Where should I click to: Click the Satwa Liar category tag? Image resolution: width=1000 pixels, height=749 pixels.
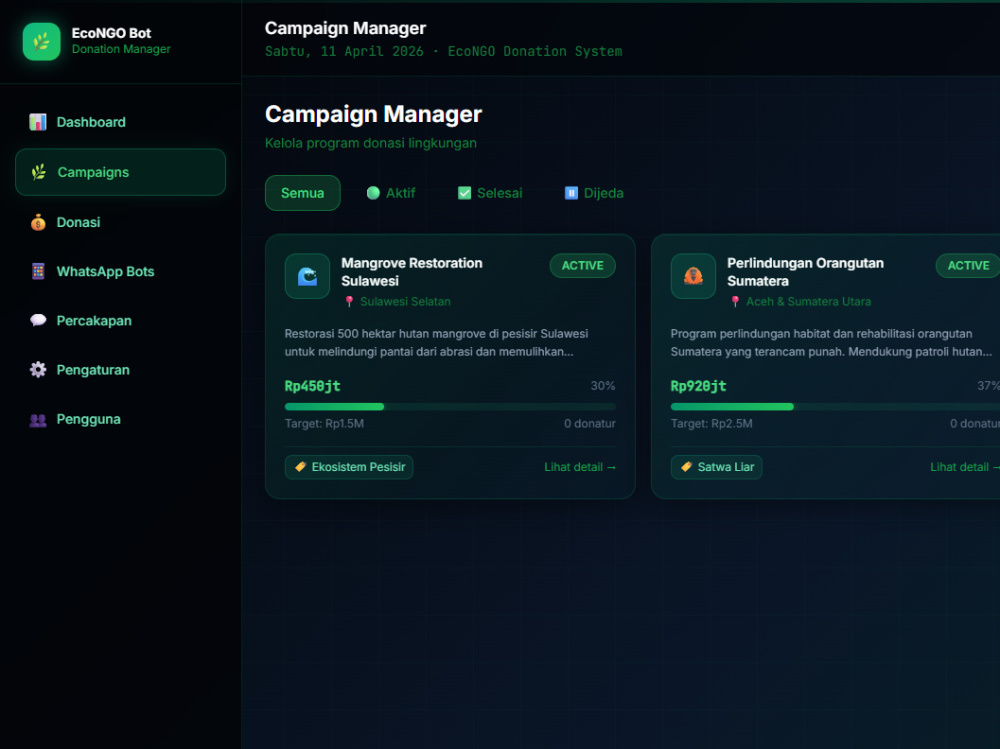coord(716,467)
